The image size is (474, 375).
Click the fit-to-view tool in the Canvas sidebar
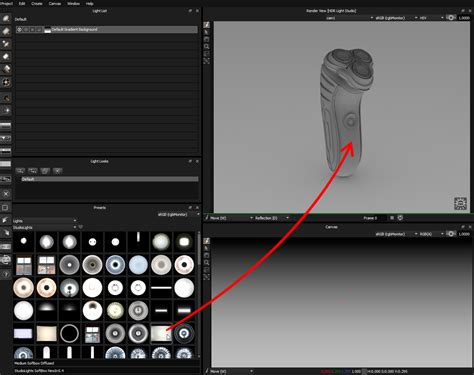[207, 277]
